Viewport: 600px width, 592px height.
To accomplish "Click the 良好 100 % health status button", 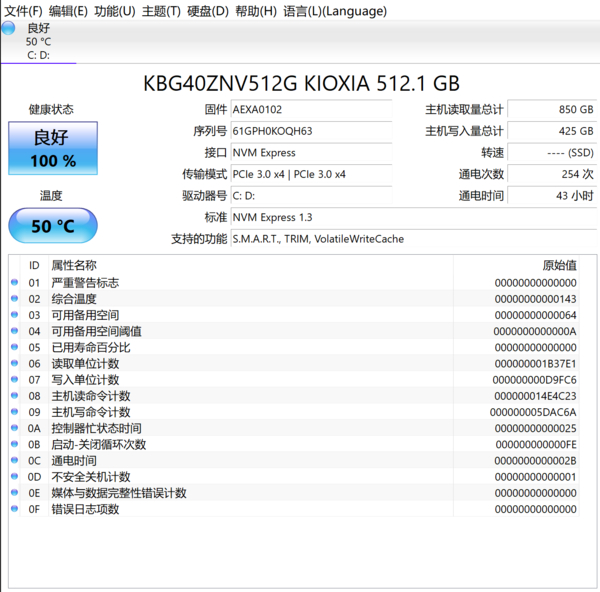I will tap(53, 148).
